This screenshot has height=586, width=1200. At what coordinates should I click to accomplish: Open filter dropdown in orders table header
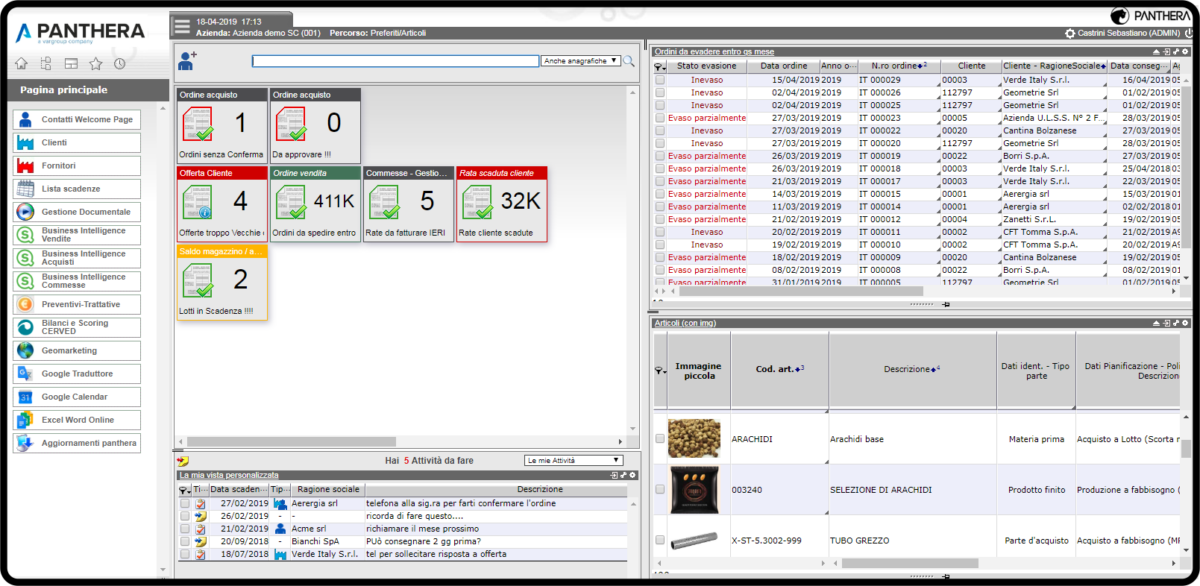tap(659, 67)
